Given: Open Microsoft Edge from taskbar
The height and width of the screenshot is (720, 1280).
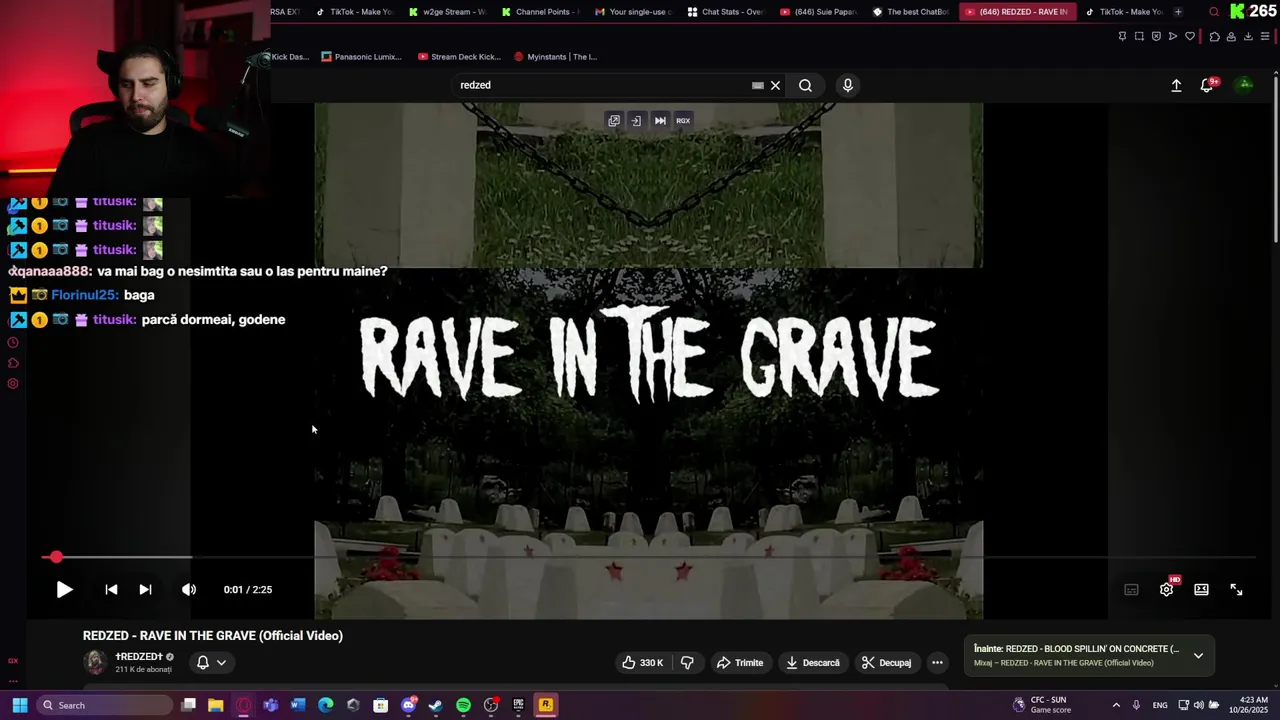Looking at the screenshot, I should click(x=325, y=705).
